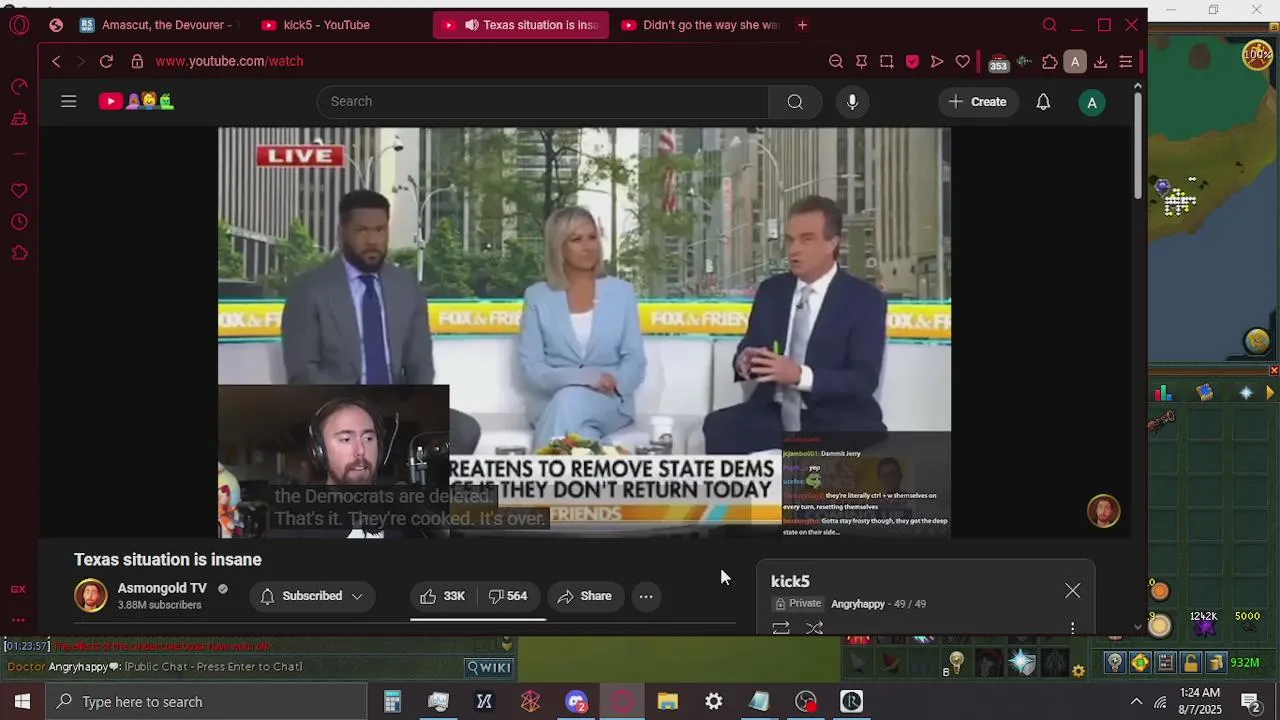
Task: Toggle shuffle on the kick5 playlist
Action: (814, 628)
